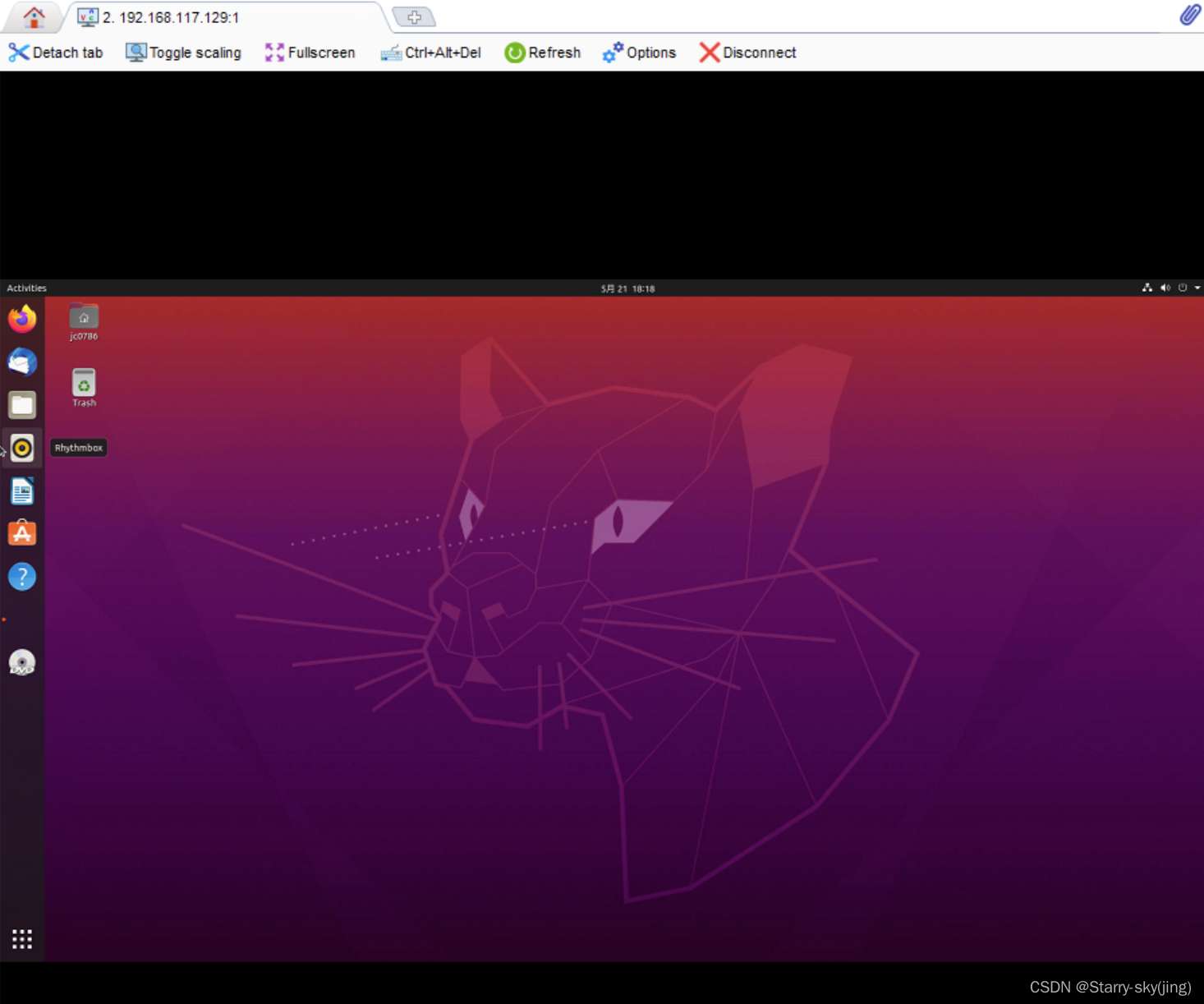Open LibreOffice Writer from the dock
1204x1004 pixels.
tap(22, 491)
